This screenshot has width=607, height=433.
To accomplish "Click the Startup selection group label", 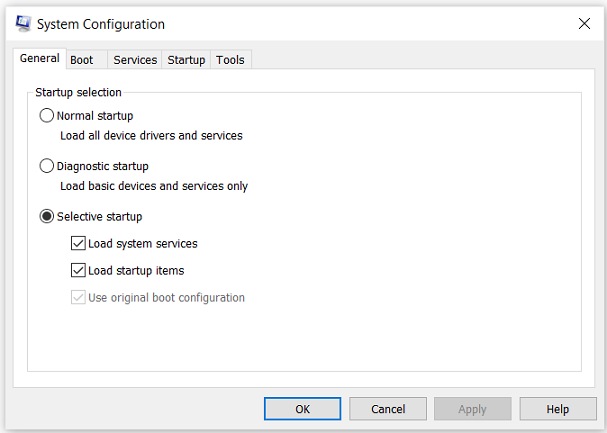I will click(x=78, y=92).
